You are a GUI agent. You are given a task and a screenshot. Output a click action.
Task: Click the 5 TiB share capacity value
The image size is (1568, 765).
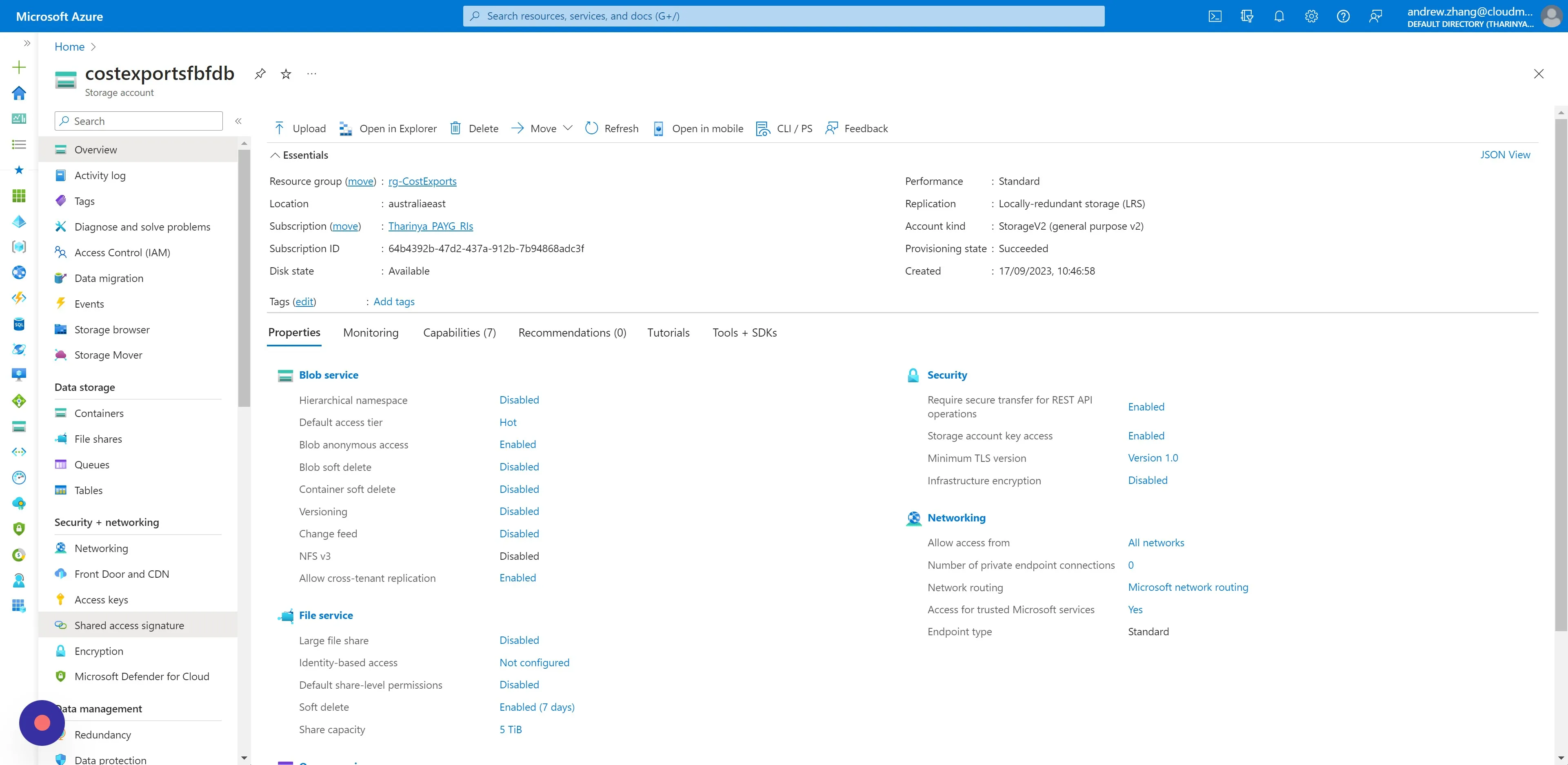pyautogui.click(x=510, y=729)
